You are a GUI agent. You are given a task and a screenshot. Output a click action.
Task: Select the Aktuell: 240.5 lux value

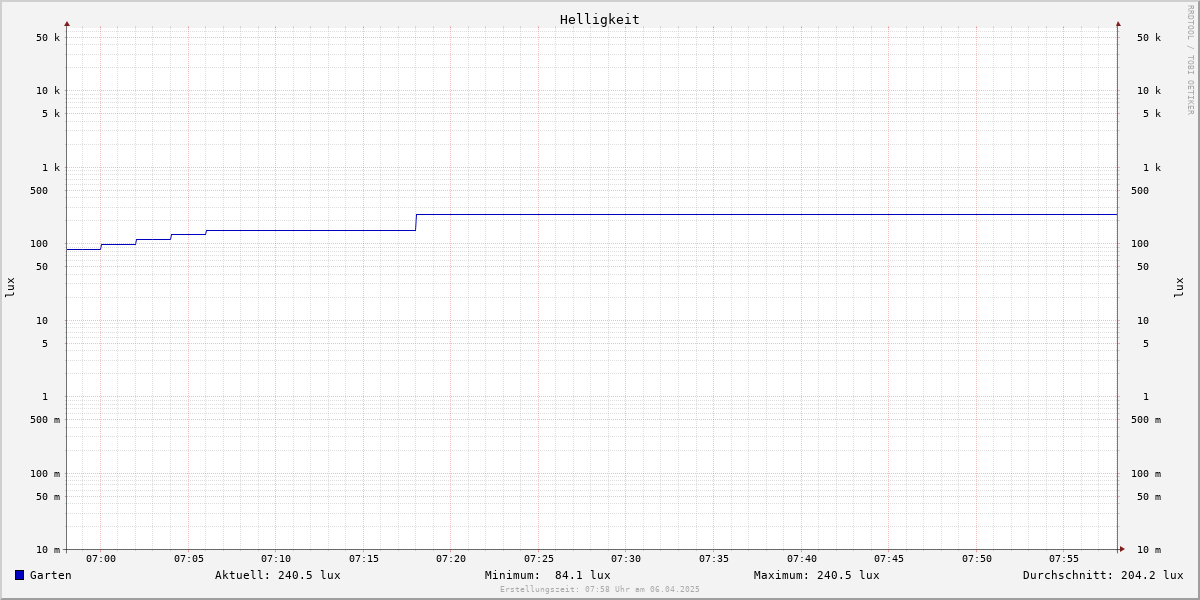coord(277,575)
